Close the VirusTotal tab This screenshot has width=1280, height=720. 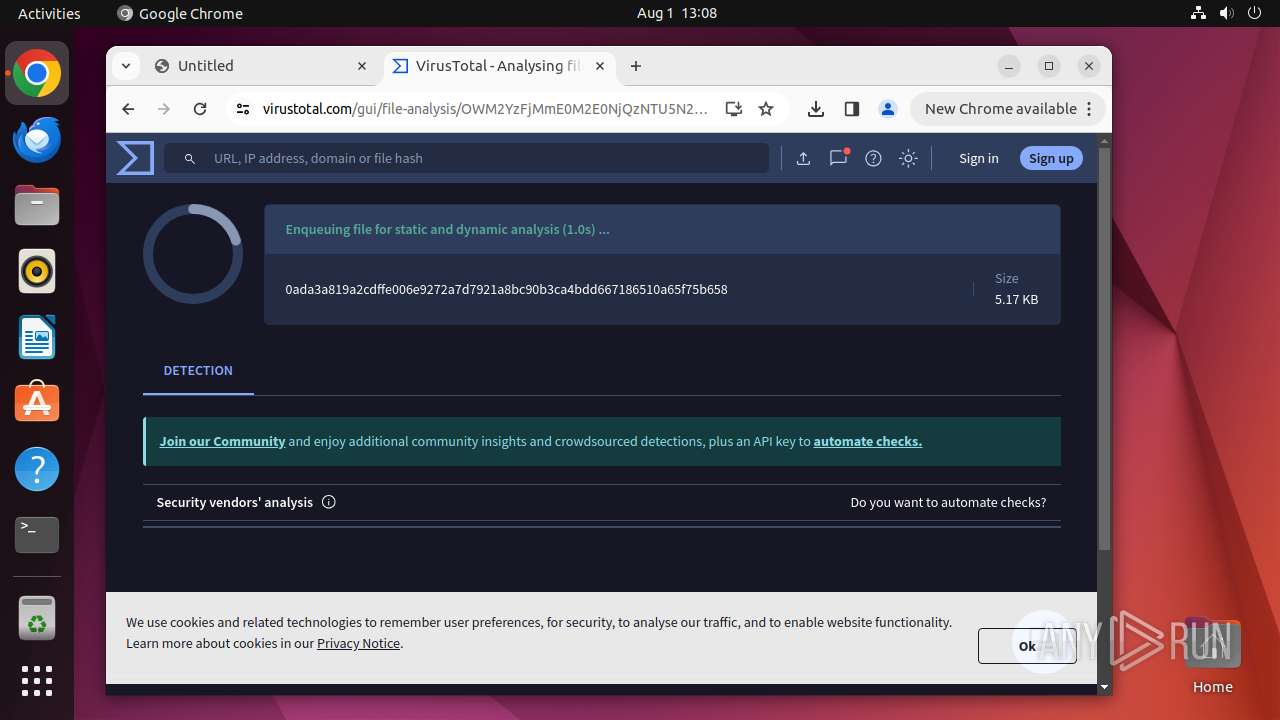tap(600, 66)
